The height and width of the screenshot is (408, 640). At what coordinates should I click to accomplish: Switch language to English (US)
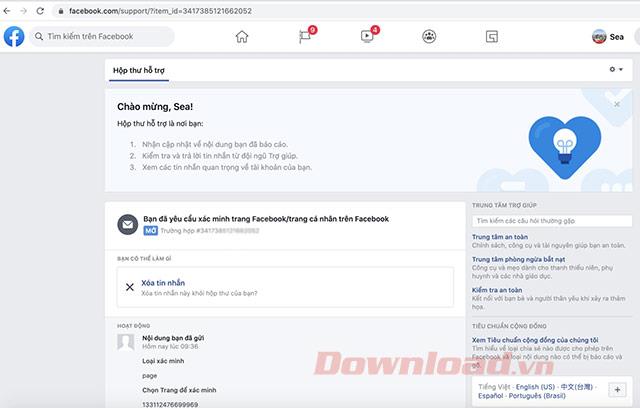coord(536,387)
